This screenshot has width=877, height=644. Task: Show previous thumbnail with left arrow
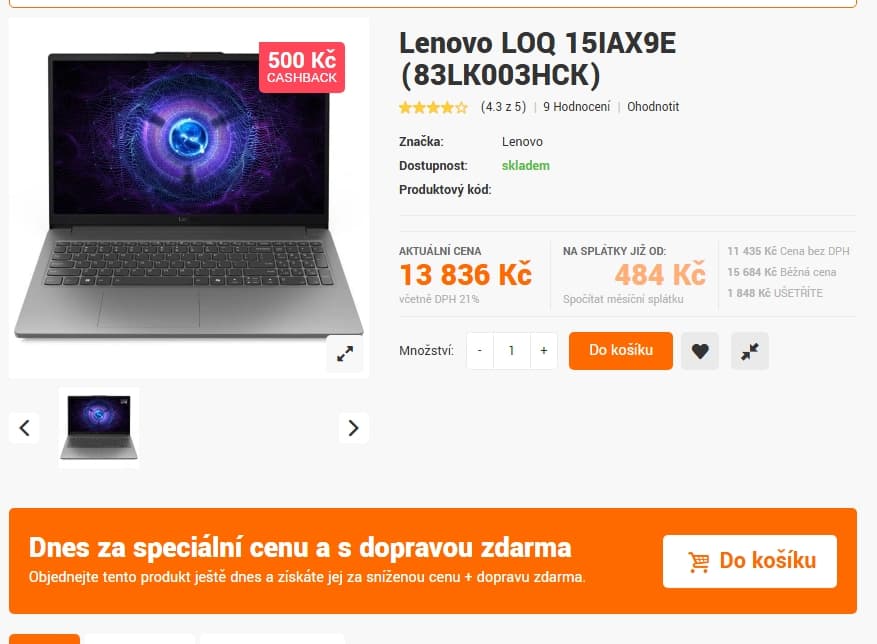(x=24, y=428)
